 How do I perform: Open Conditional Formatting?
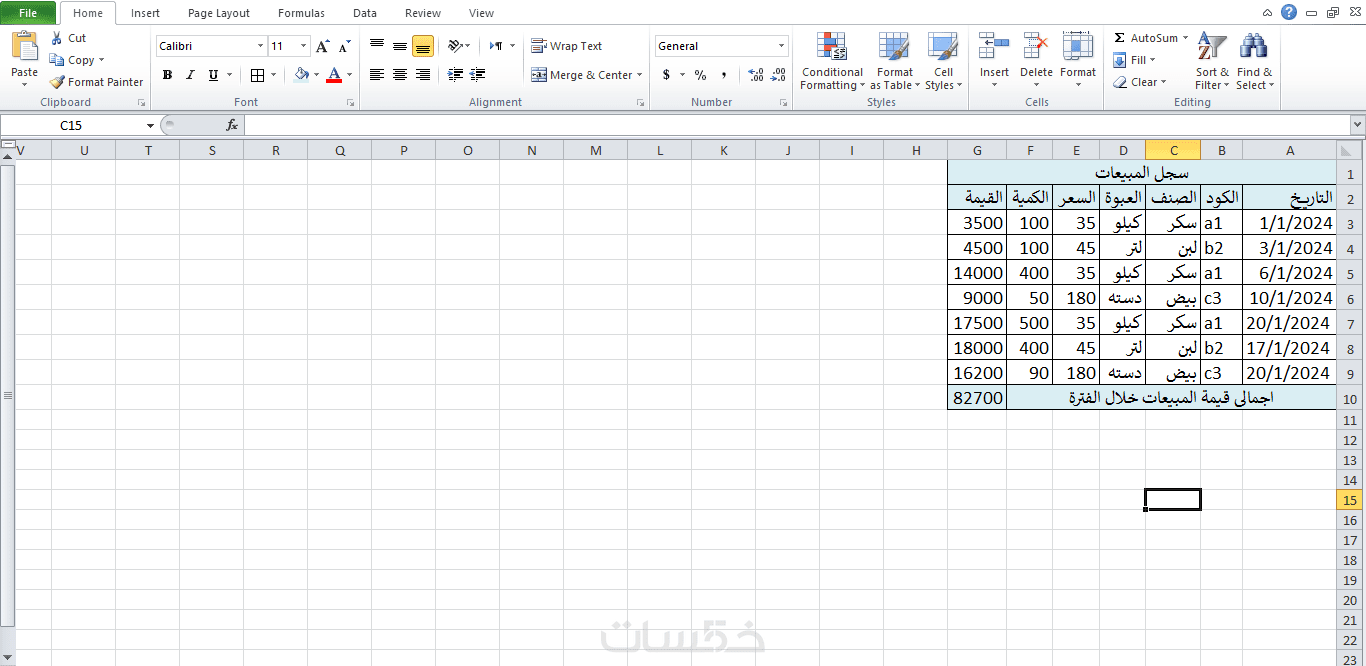(832, 61)
